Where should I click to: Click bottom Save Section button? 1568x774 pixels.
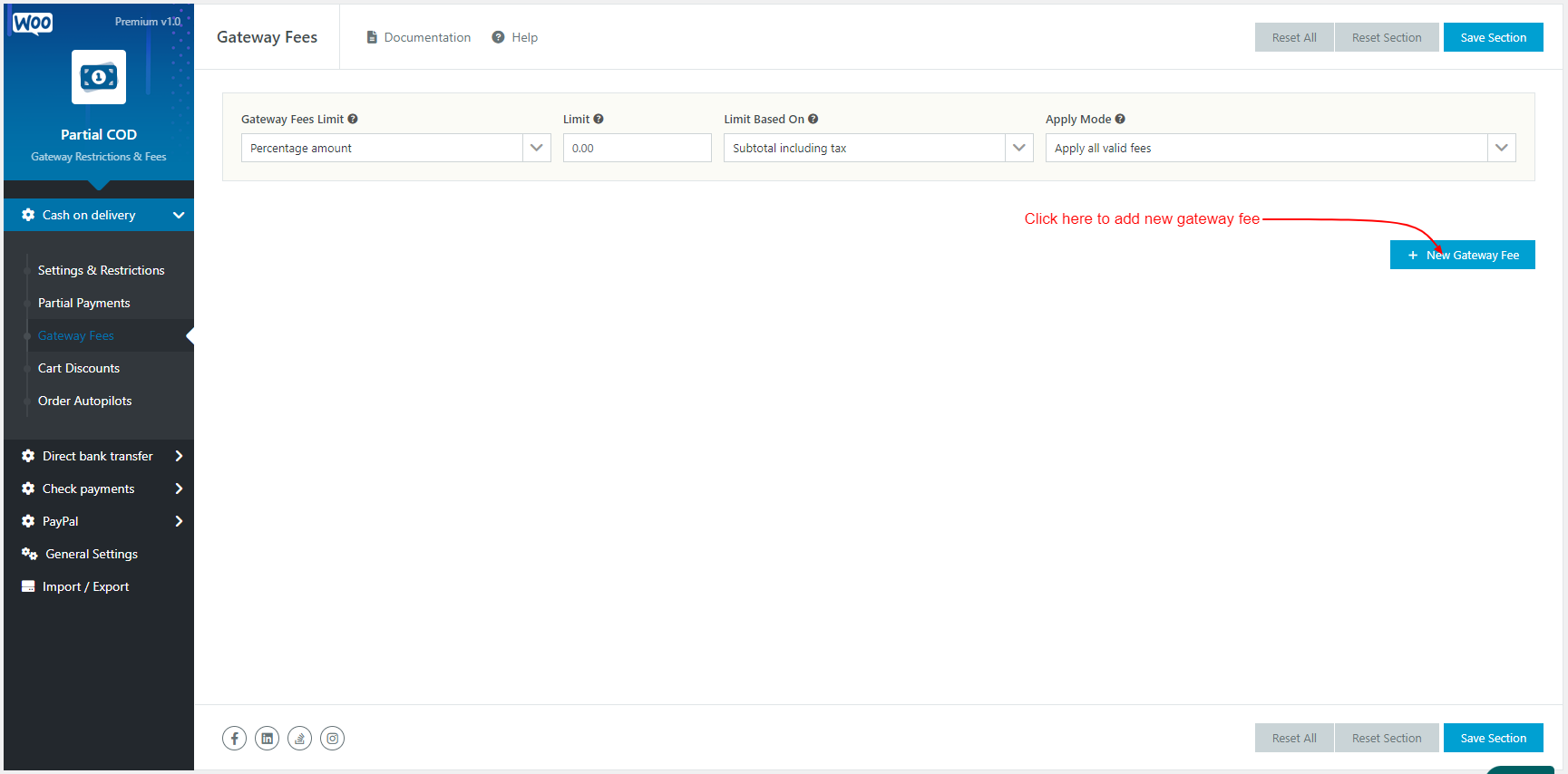coord(1494,738)
